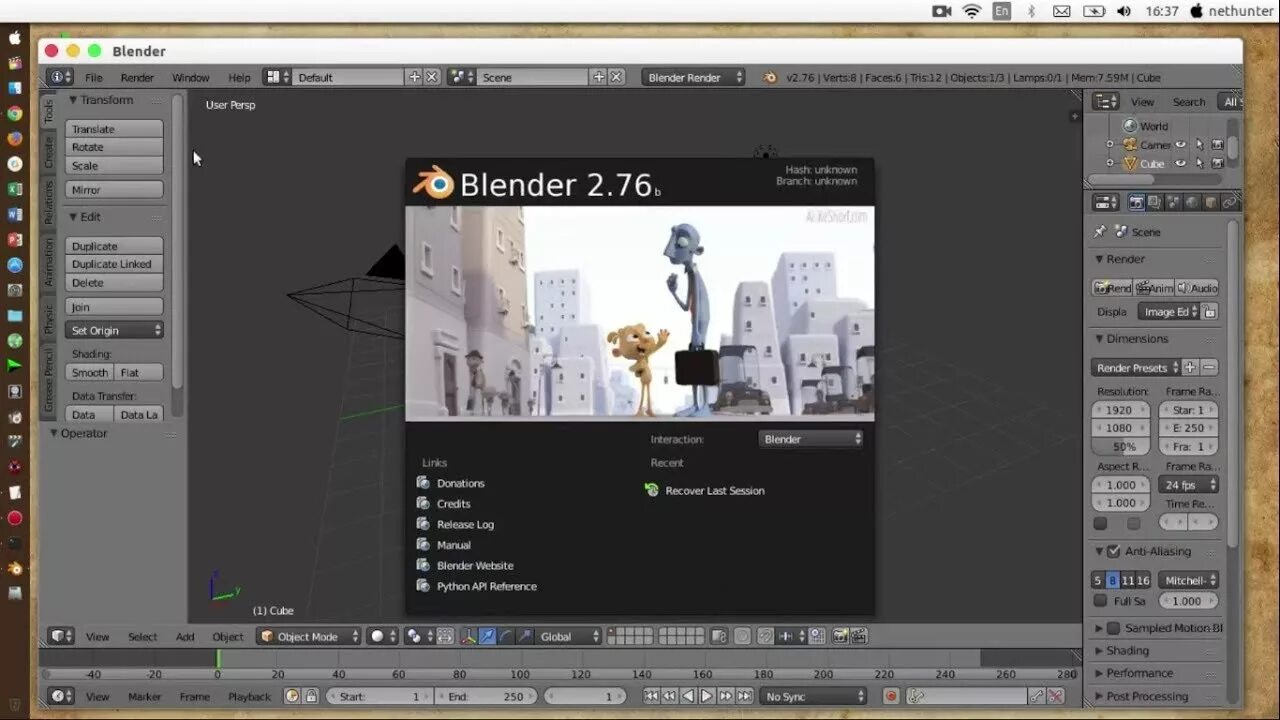Click the OpenGL render animation clapper icon
This screenshot has height=720, width=1280.
coord(858,636)
